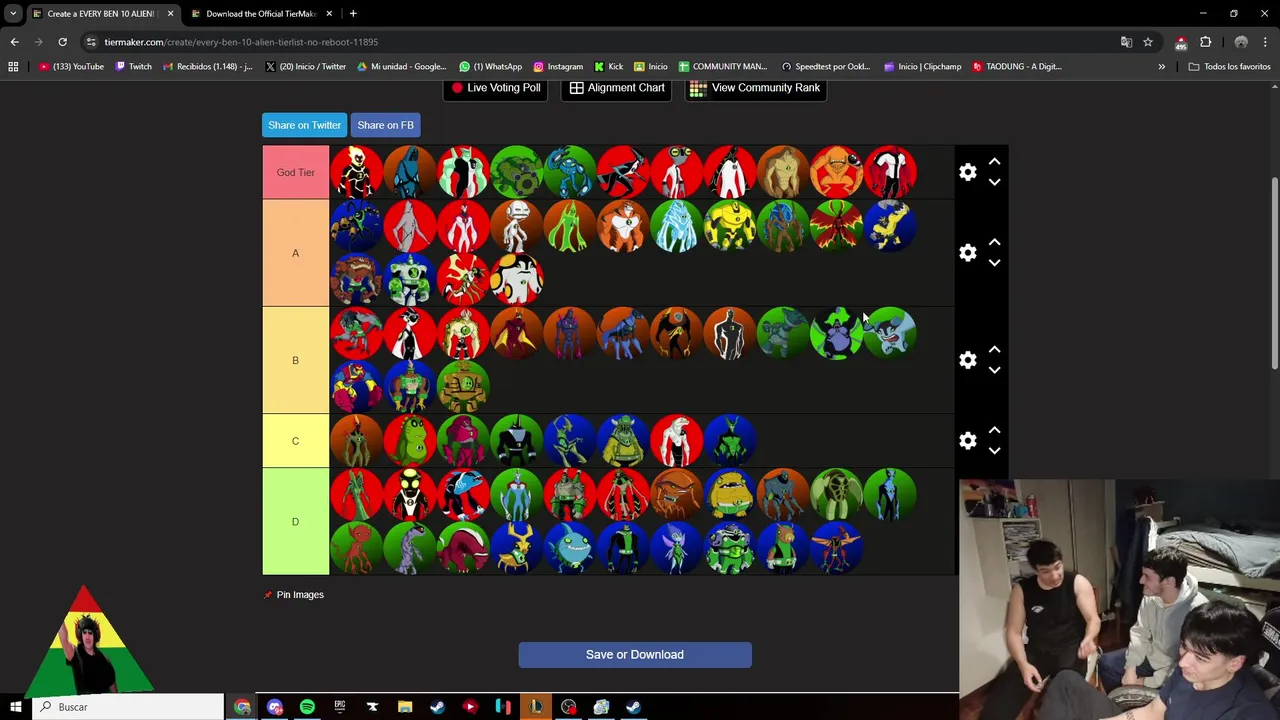1280x720 pixels.
Task: Open the Inicio / Twitter bookmark
Action: pos(306,67)
